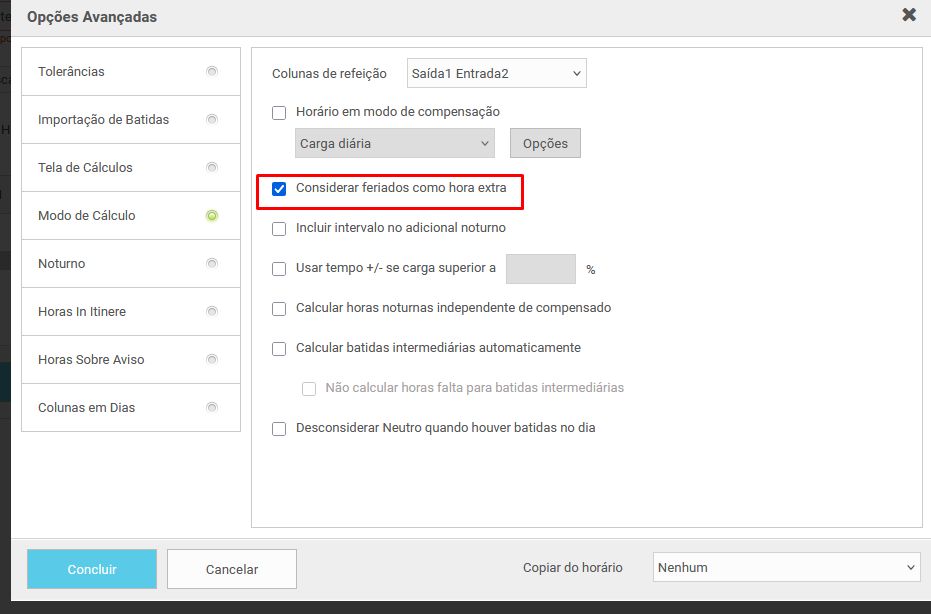Open the Copiar do horário dropdown
The image size is (931, 614).
(x=785, y=567)
